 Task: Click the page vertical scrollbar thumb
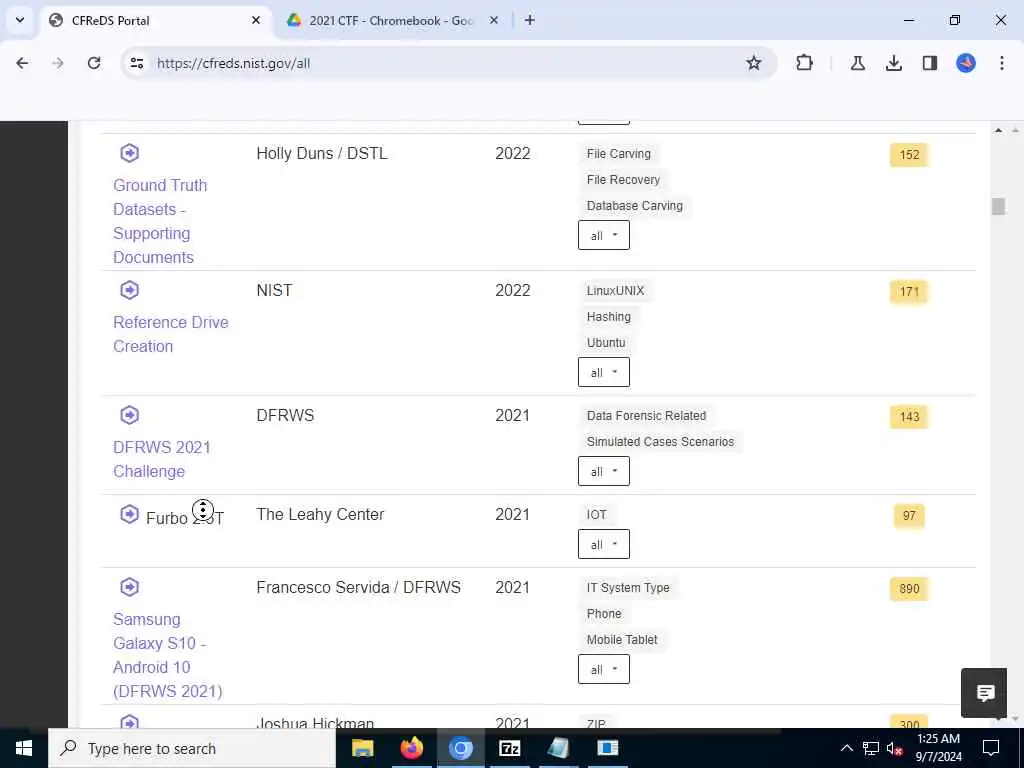click(x=998, y=206)
